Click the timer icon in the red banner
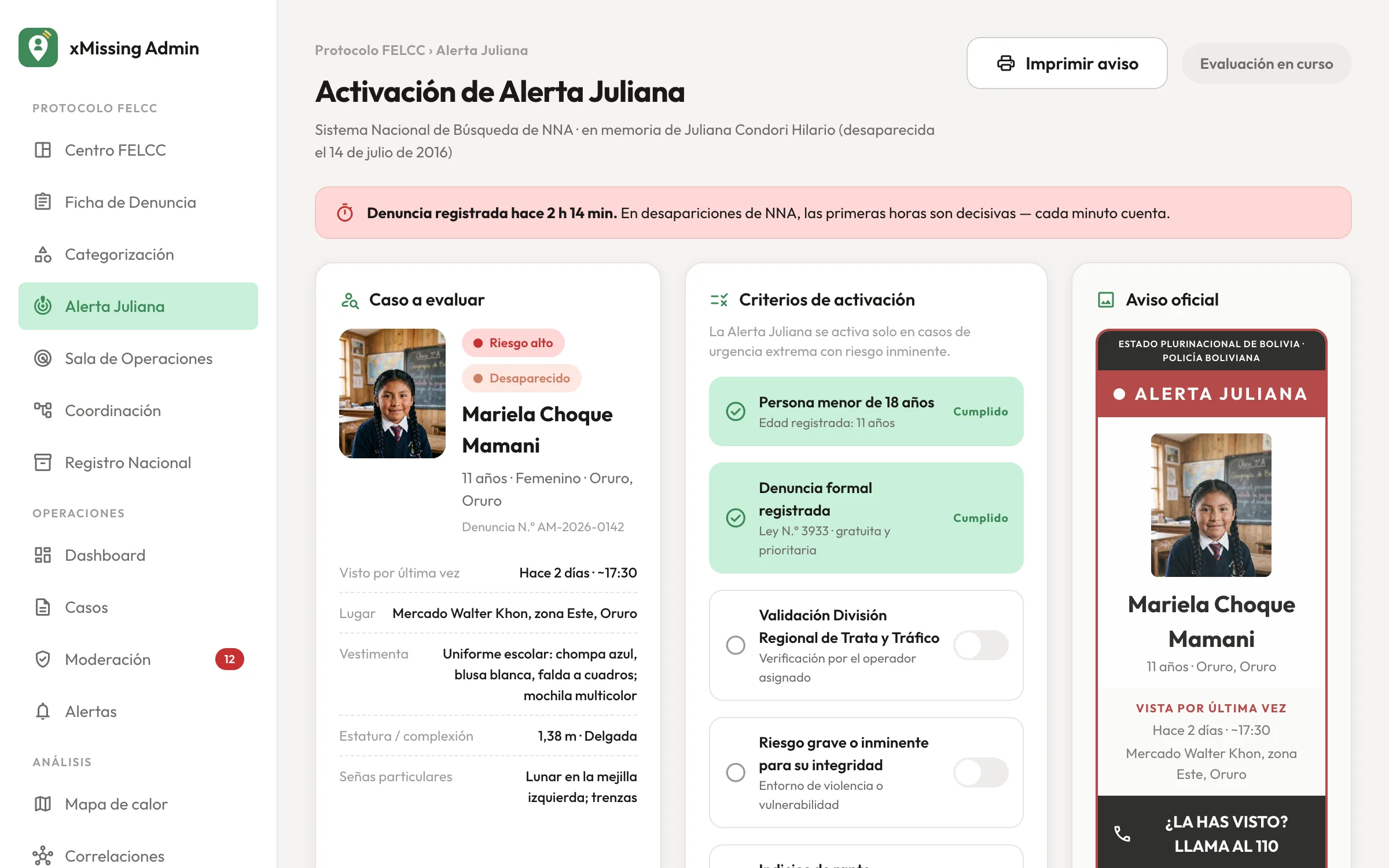Viewport: 1389px width, 868px height. [345, 213]
